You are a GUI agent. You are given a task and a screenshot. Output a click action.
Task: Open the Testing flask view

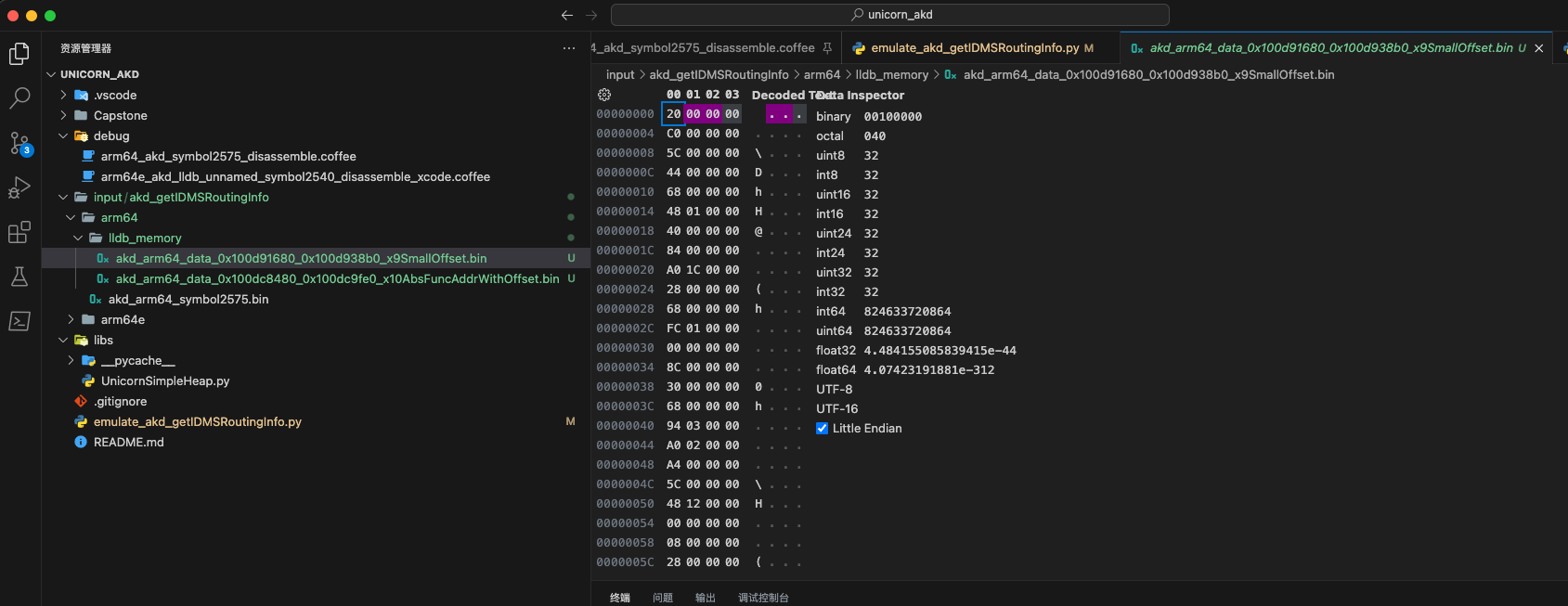[19, 277]
